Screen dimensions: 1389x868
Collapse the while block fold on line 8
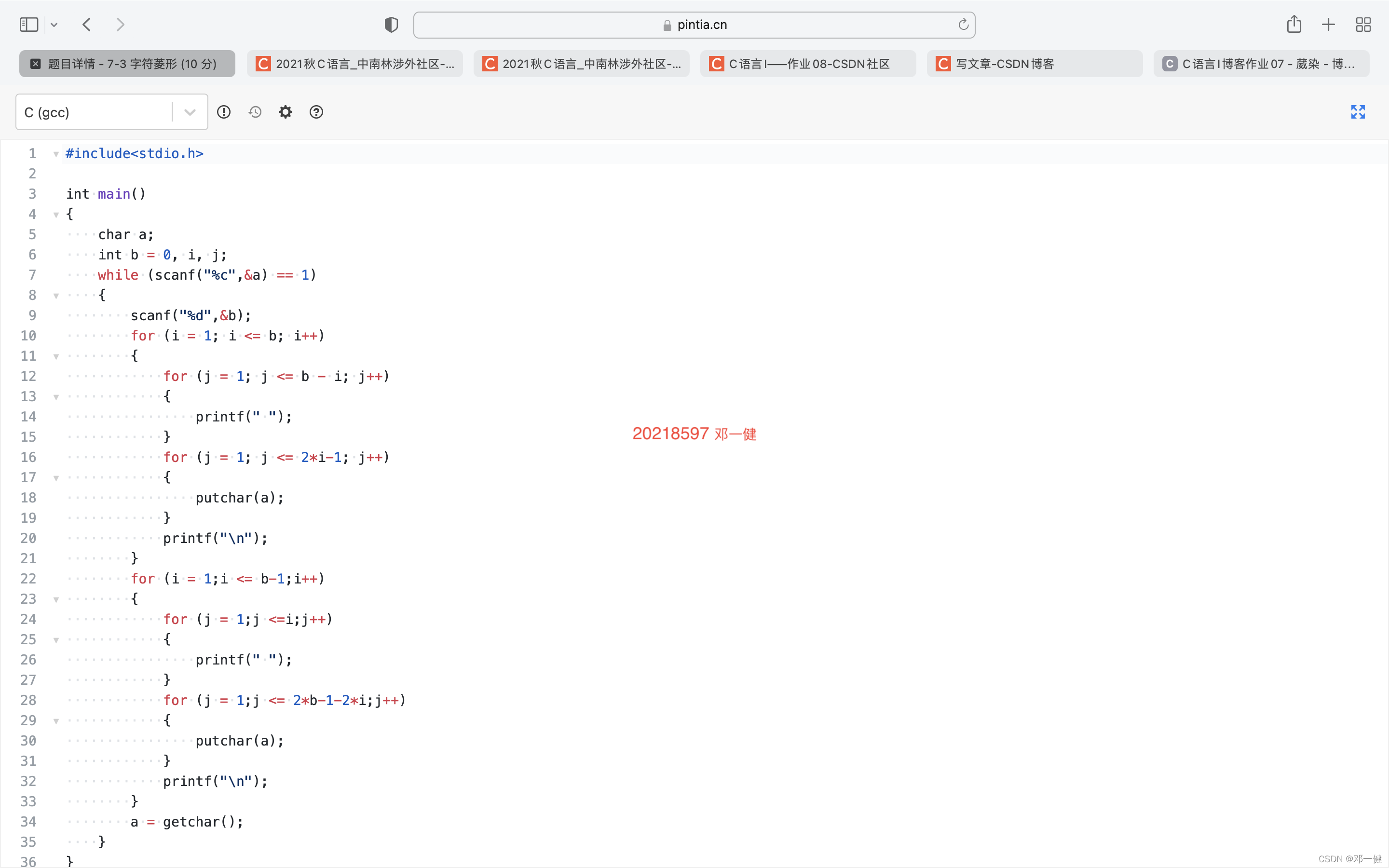point(55,296)
